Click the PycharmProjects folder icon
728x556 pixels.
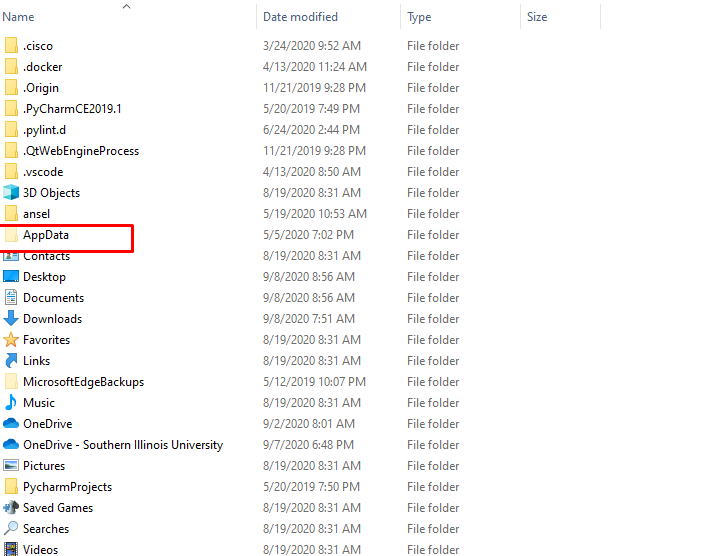(x=11, y=487)
